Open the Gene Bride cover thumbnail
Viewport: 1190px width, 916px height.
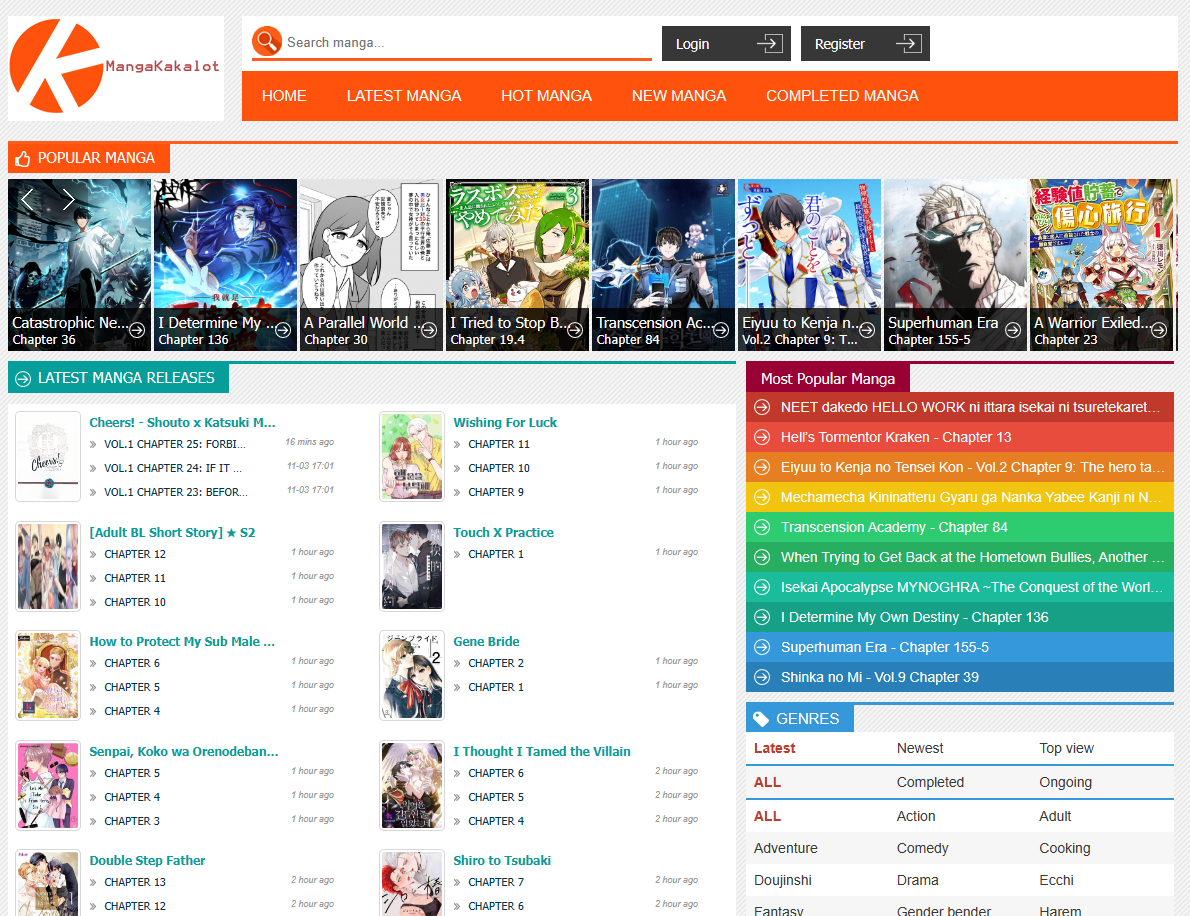pos(412,675)
